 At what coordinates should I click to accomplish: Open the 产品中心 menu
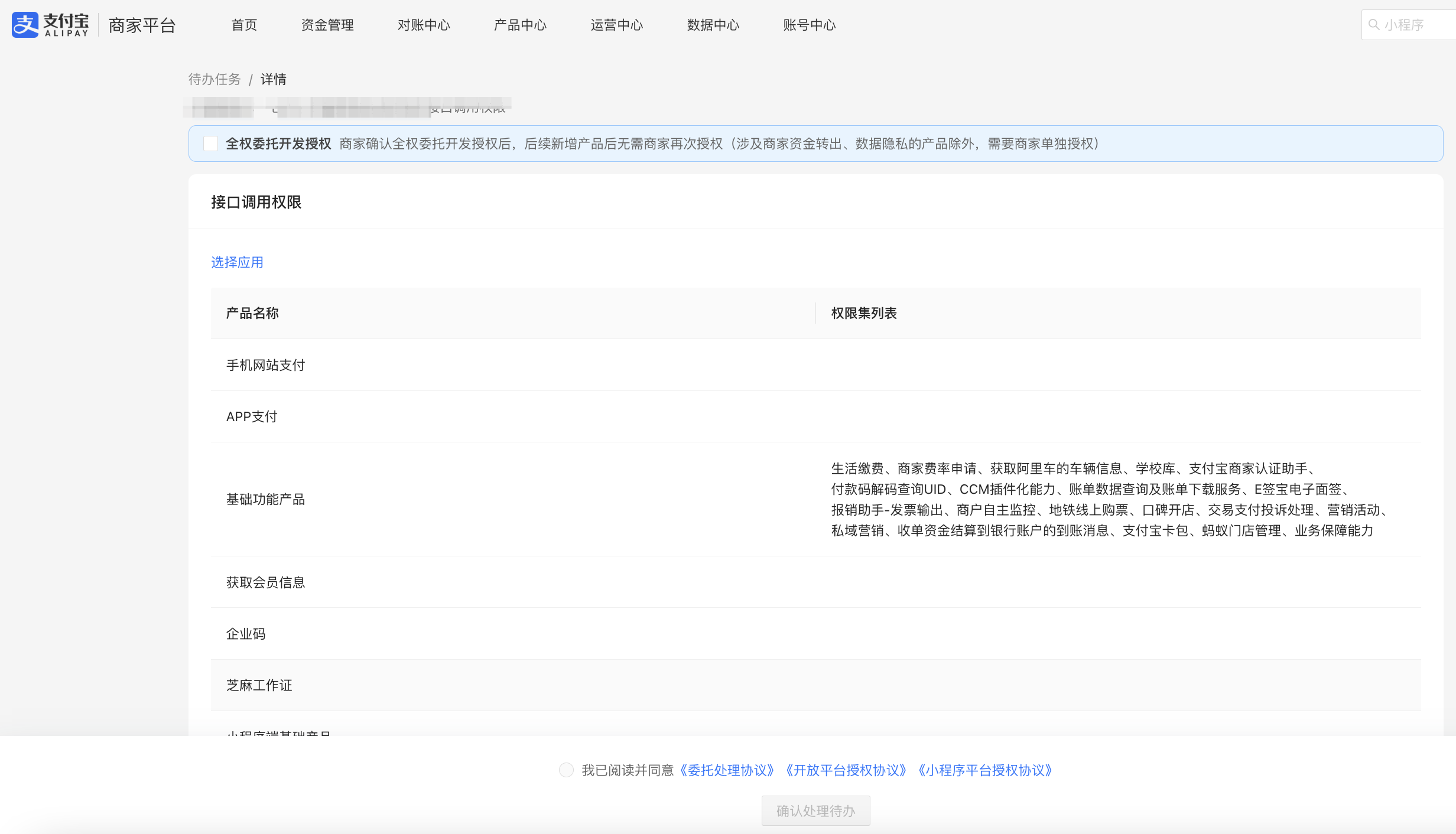[520, 25]
